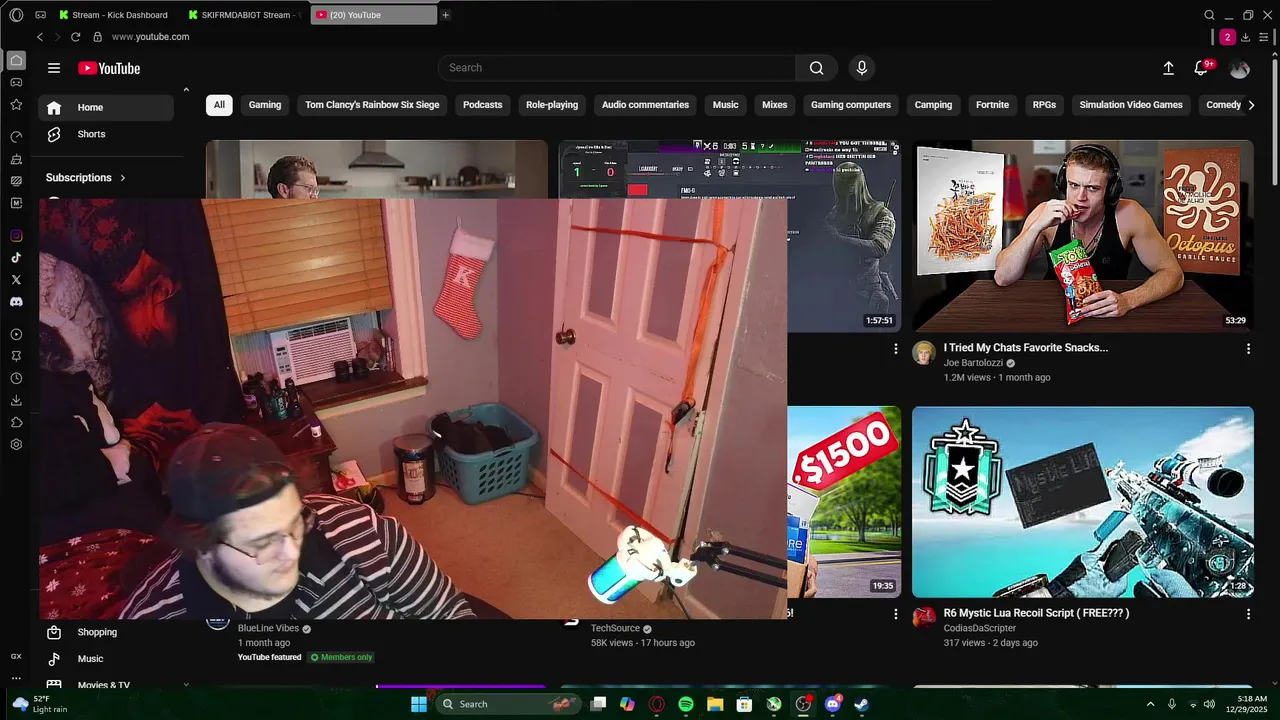Go back to previous page
Viewport: 1280px width, 720px height.
[40, 37]
